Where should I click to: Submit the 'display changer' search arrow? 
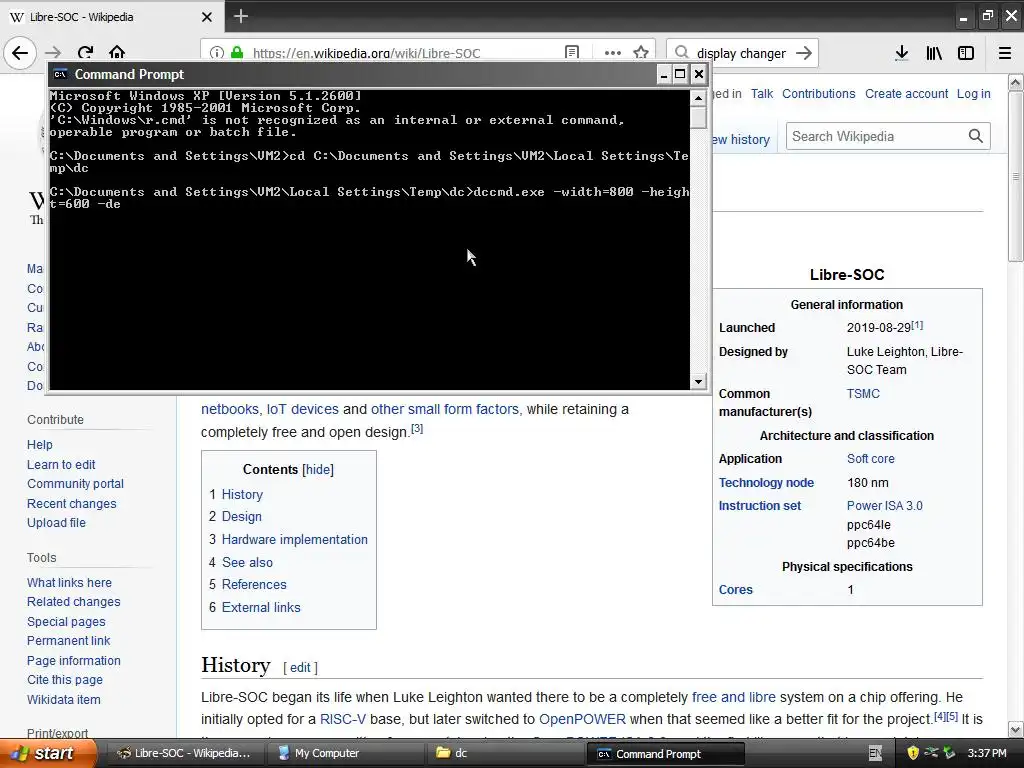tap(804, 53)
